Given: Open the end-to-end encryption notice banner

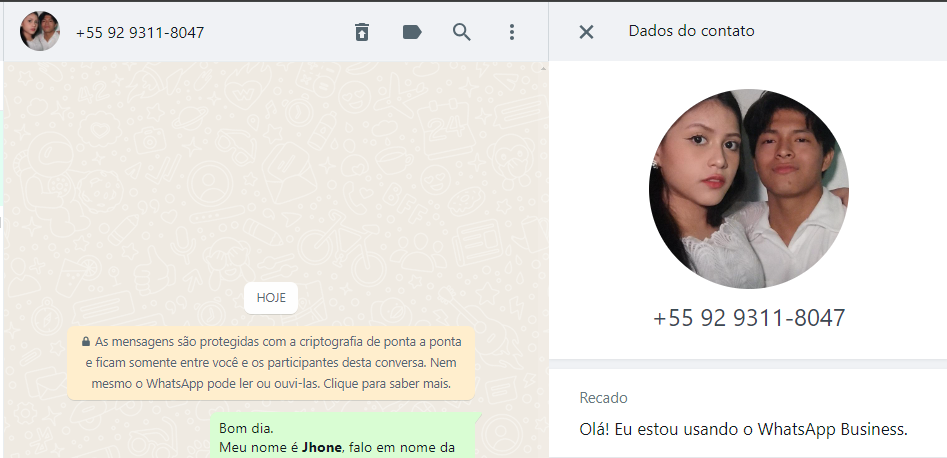Looking at the screenshot, I should coord(271,363).
